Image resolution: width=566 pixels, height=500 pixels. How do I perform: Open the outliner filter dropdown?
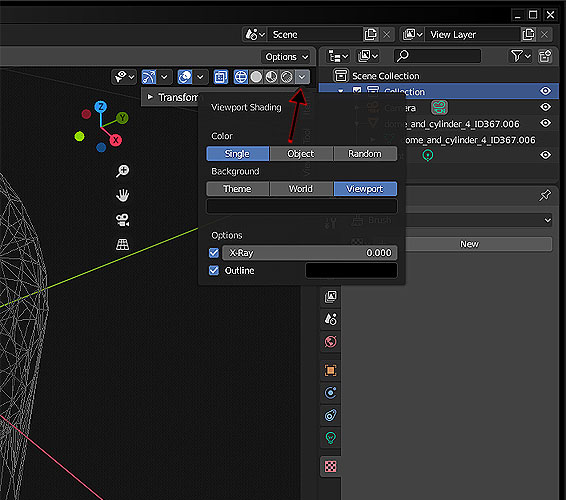(520, 56)
